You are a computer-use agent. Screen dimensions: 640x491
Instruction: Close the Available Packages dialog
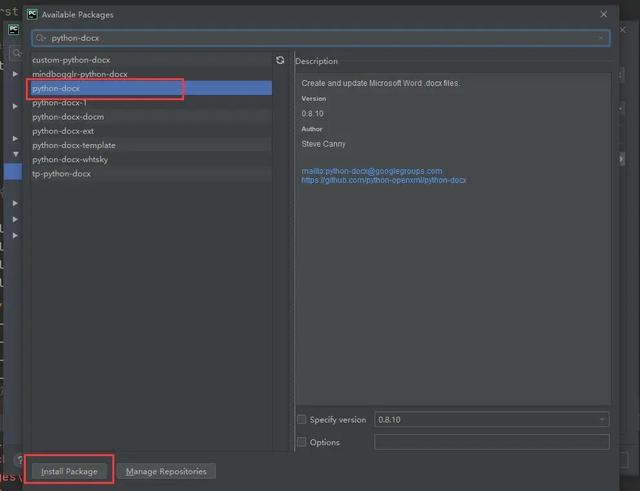coord(604,14)
